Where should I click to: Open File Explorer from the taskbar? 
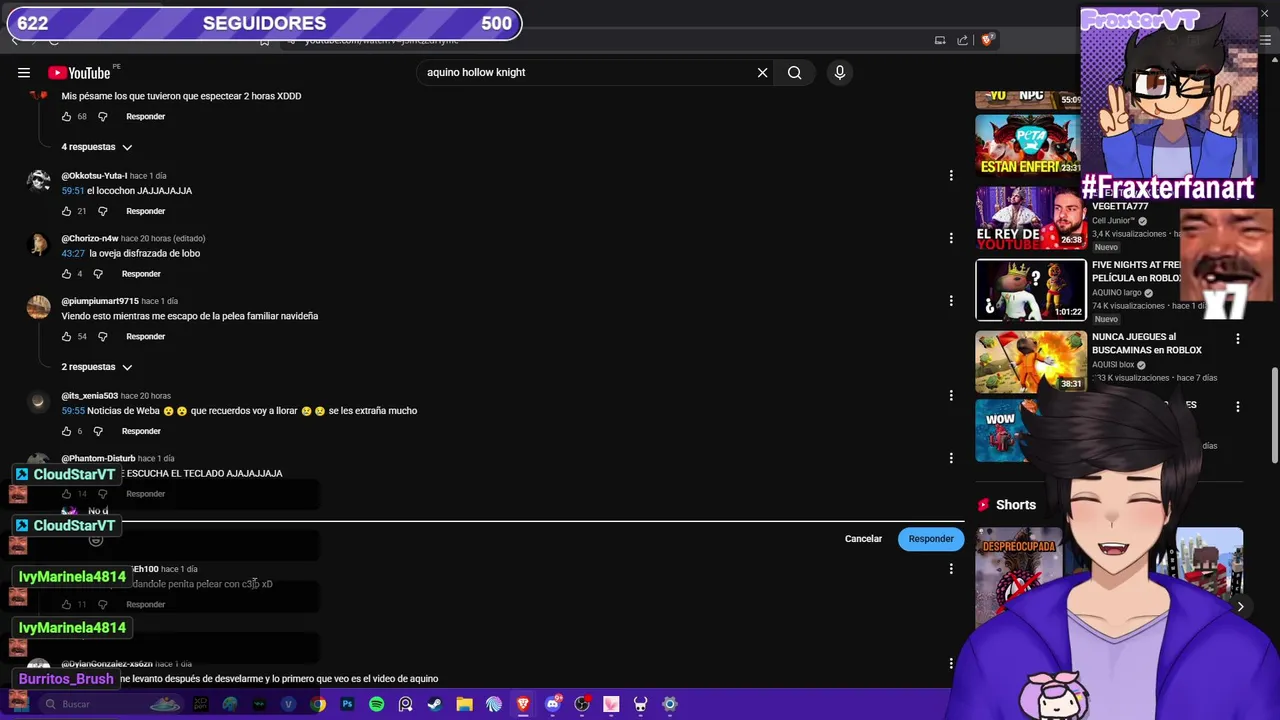[464, 704]
